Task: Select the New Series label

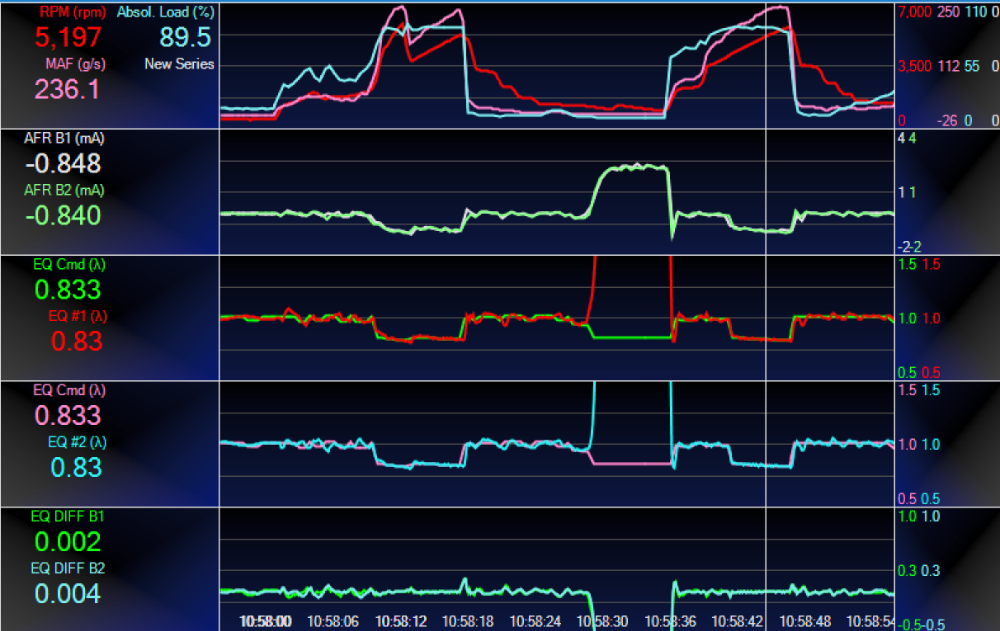Action: coord(179,64)
